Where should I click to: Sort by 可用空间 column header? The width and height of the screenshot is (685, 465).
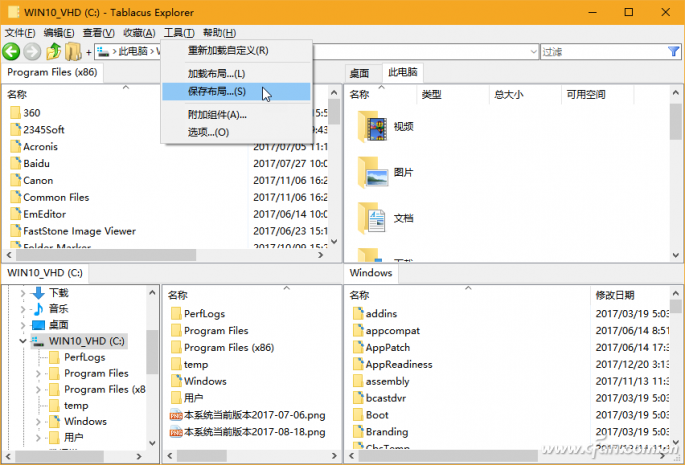(597, 94)
